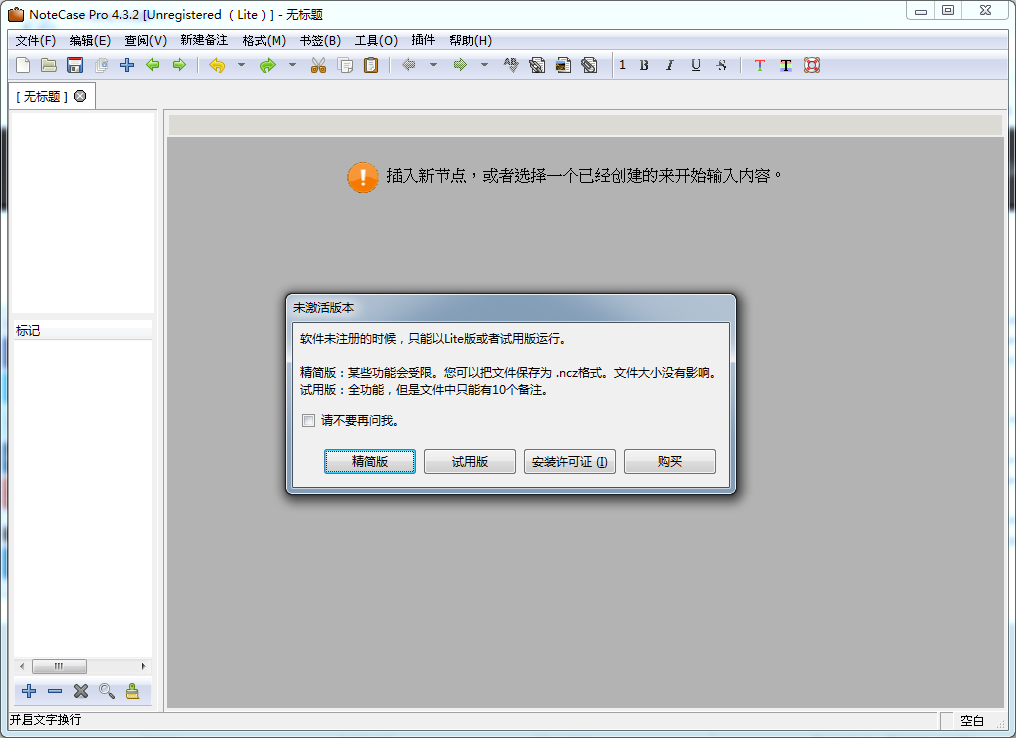Choose the 精简版 button

point(370,461)
